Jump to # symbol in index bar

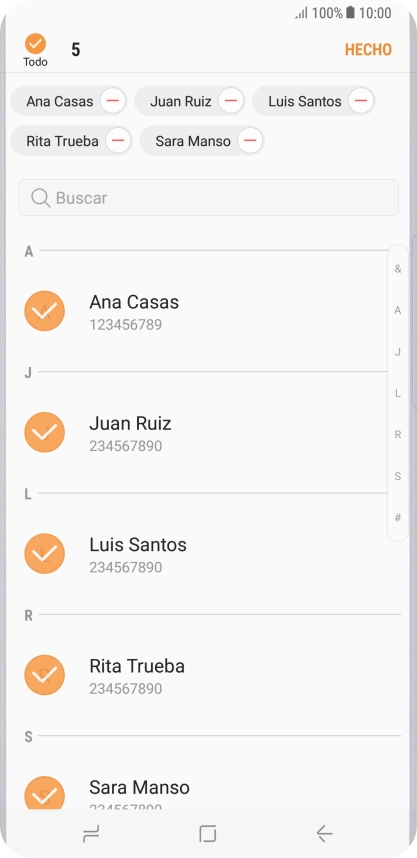tap(398, 518)
